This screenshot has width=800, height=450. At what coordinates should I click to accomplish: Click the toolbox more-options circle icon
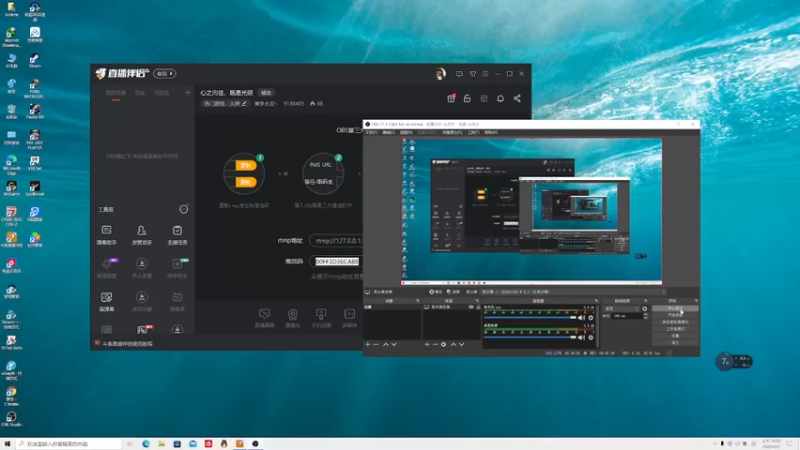184,209
